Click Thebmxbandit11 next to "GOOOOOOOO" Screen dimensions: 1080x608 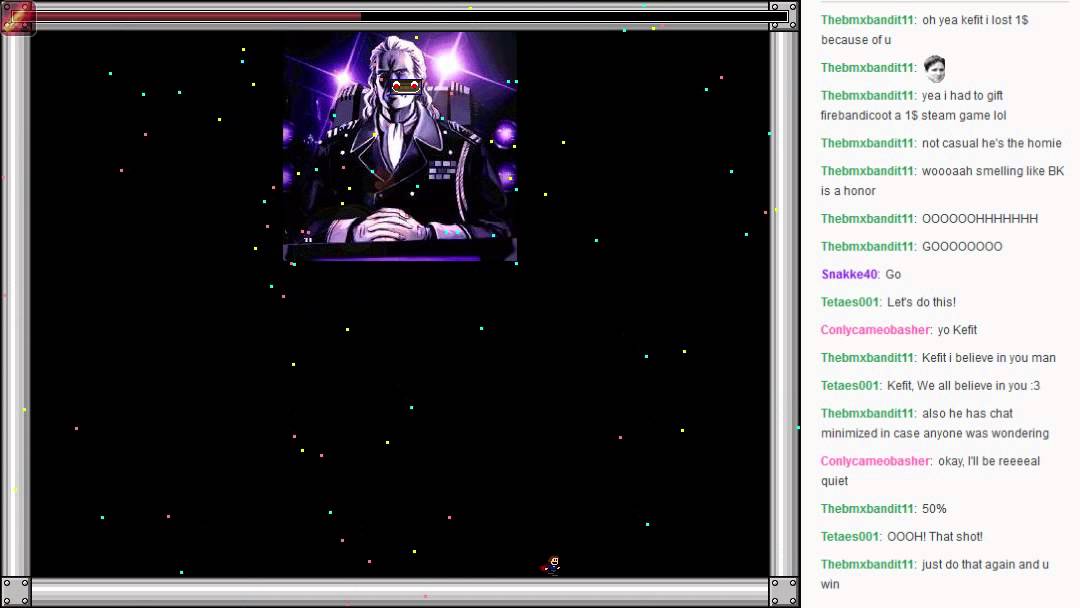click(867, 247)
